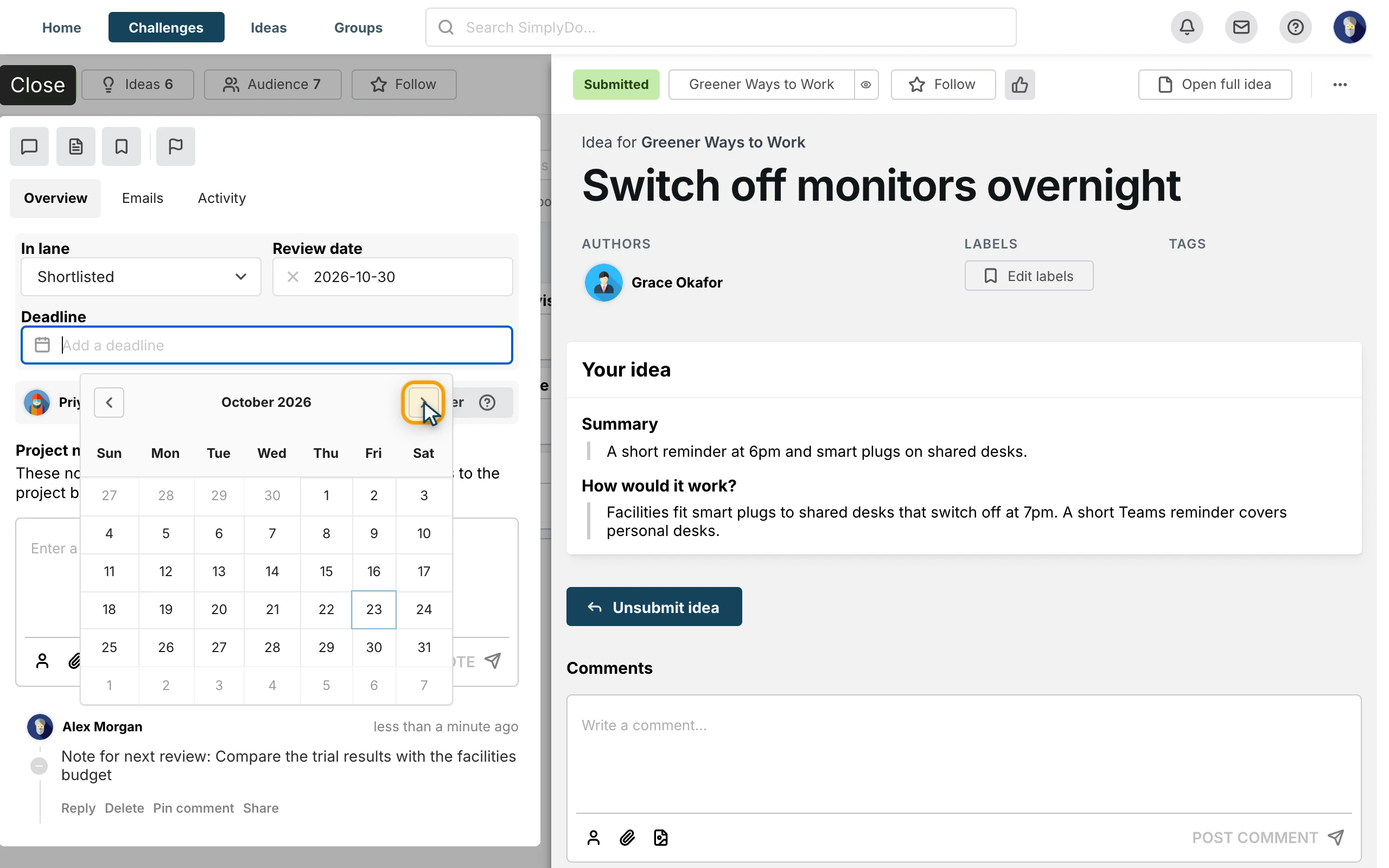Click Edit labels button
Viewport: 1389px width, 868px height.
[1029, 276]
